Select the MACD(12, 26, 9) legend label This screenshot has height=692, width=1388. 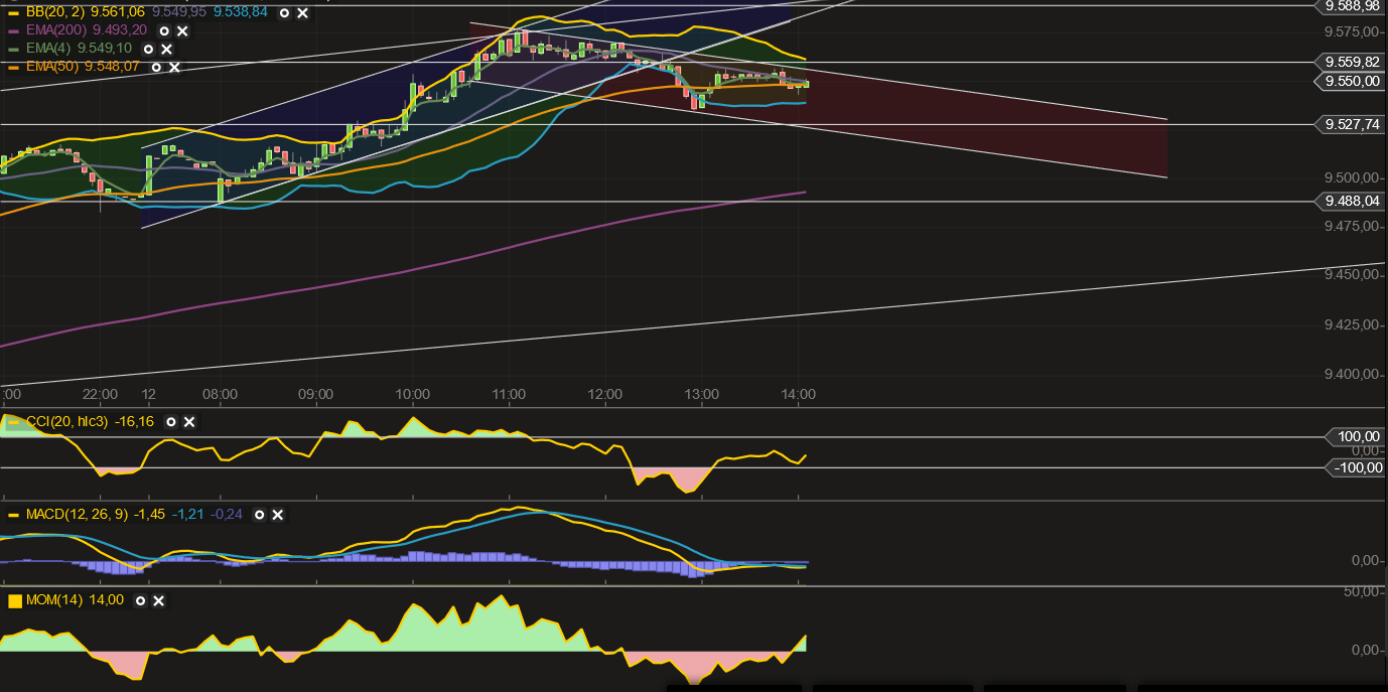pos(79,515)
